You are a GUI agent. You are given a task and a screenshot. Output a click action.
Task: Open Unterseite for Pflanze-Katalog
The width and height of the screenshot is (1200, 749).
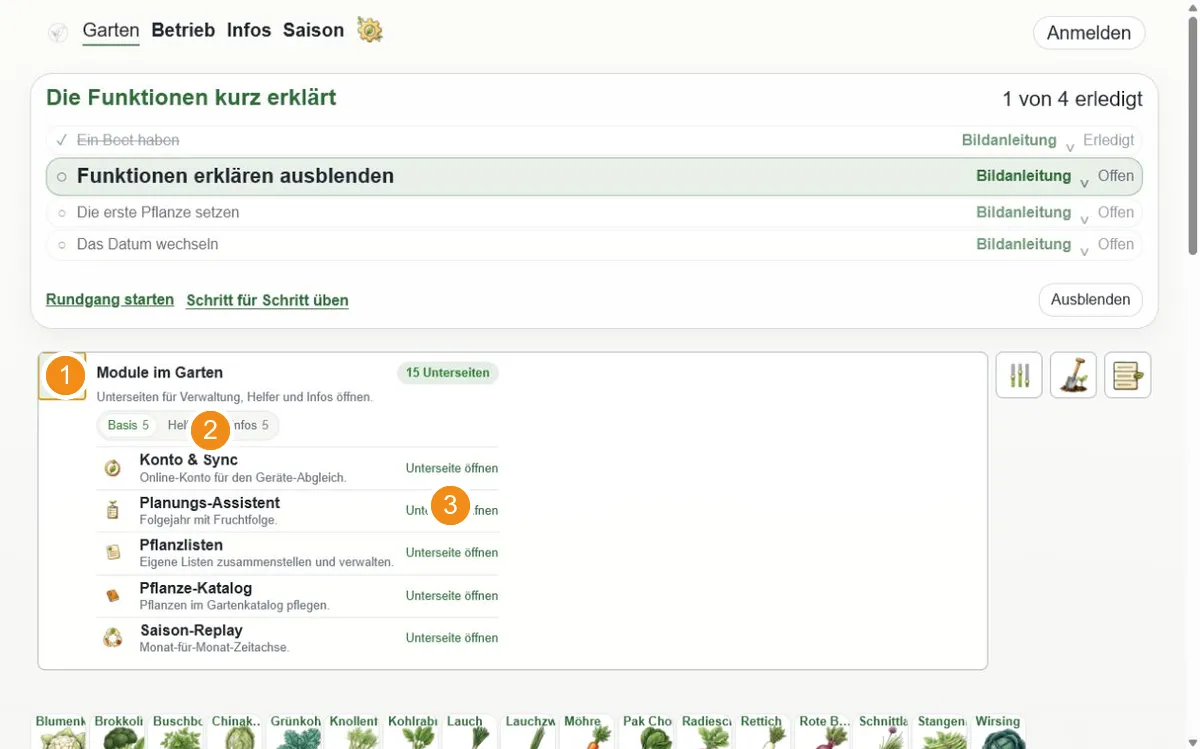click(452, 596)
